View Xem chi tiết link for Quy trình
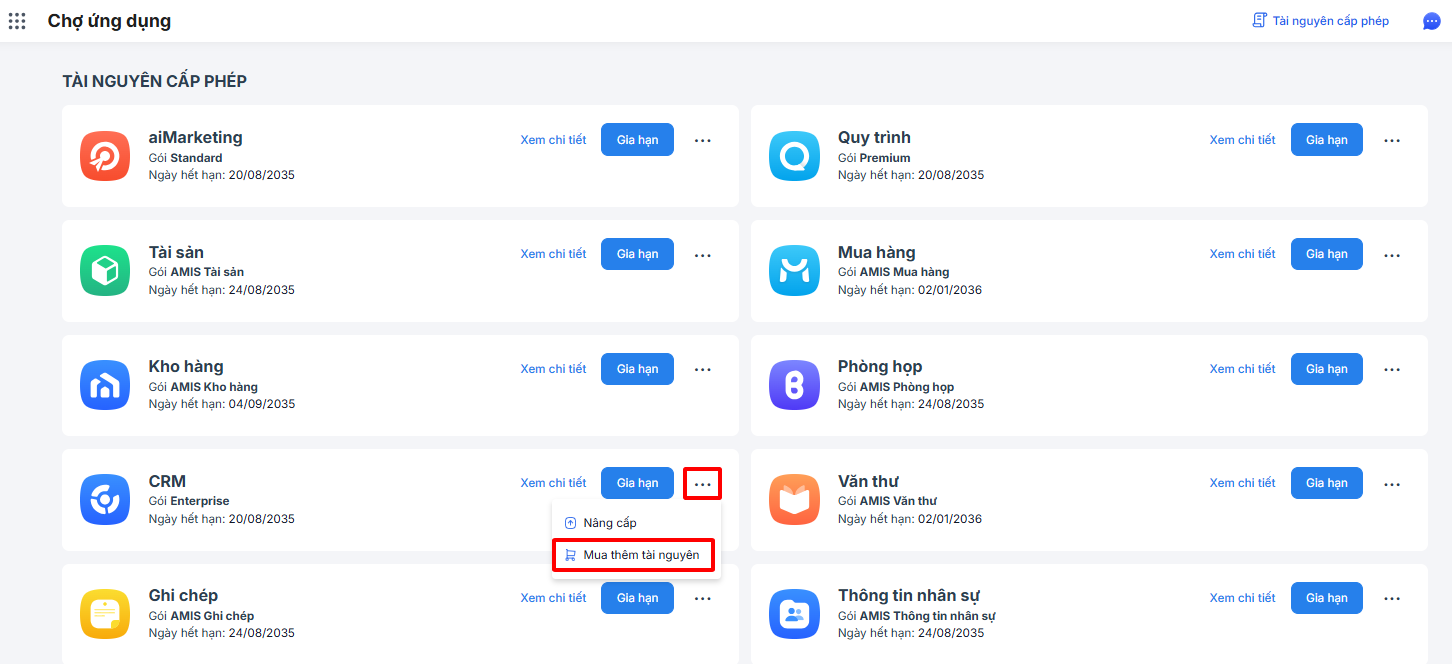The image size is (1452, 664). click(x=1242, y=140)
